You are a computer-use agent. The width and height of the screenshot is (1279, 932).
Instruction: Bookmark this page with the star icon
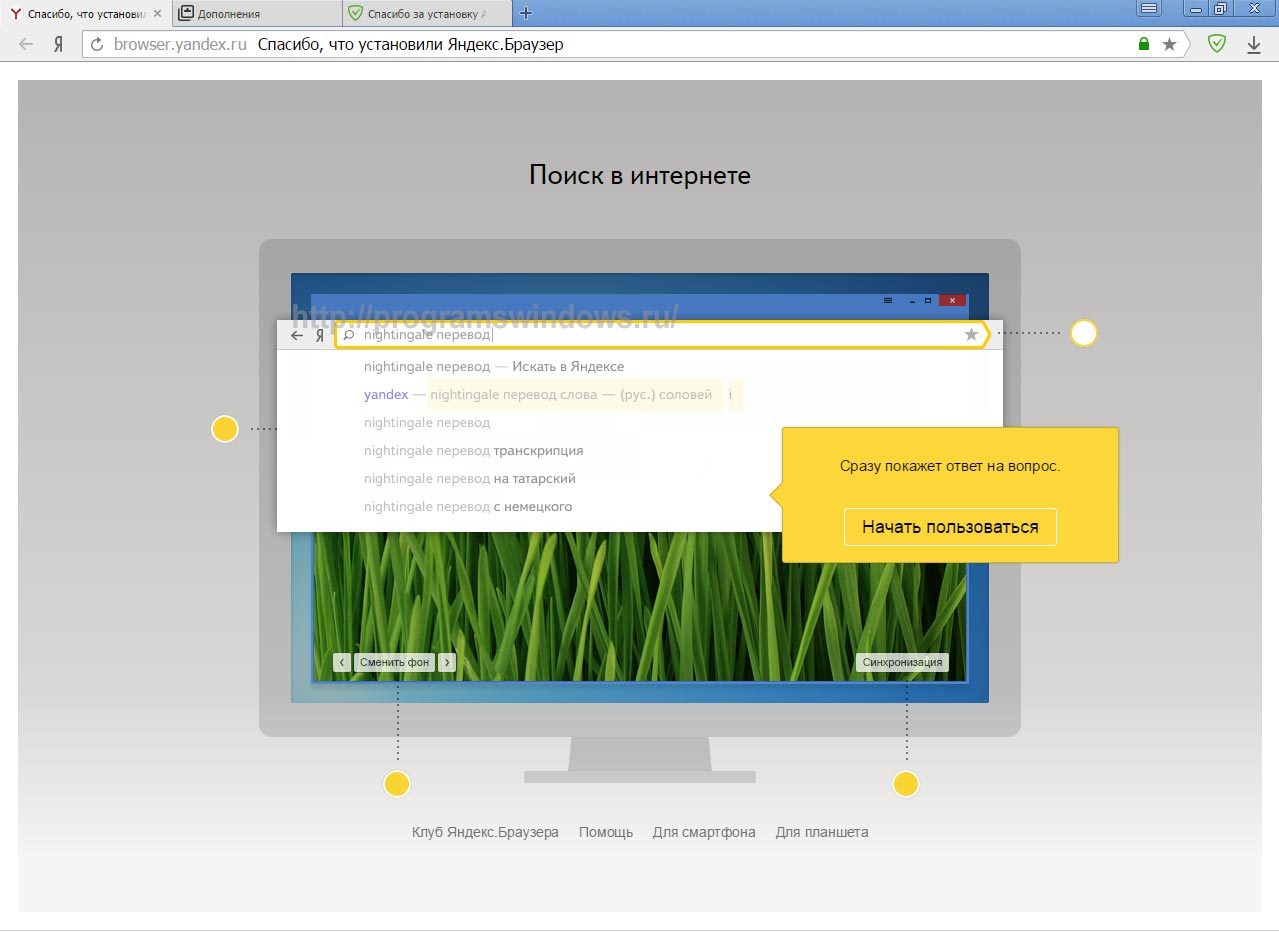1169,45
